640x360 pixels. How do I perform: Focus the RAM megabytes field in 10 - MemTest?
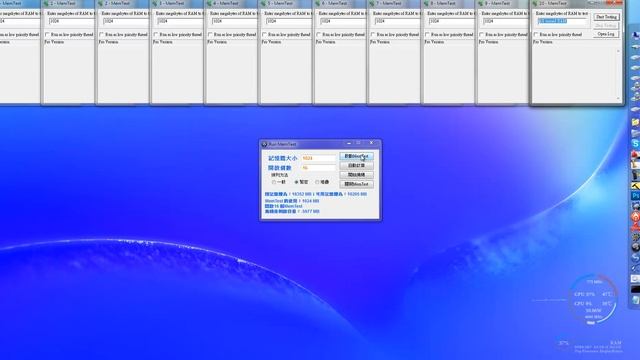563,21
